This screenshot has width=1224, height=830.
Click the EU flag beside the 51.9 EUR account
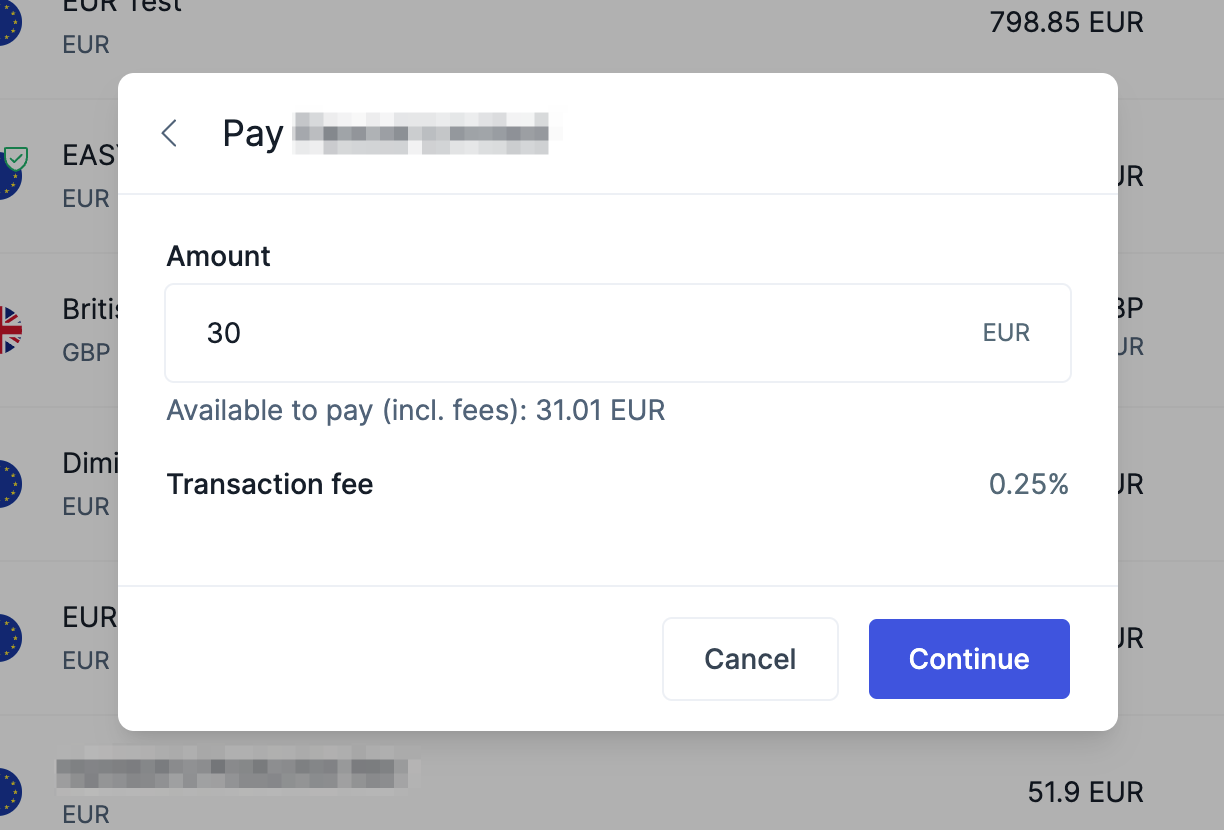tap(8, 792)
